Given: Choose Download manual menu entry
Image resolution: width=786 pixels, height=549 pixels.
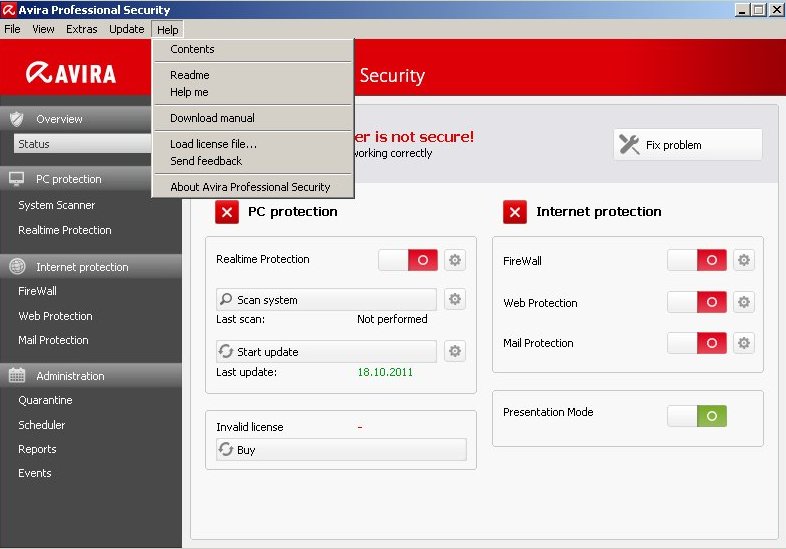Looking at the screenshot, I should [x=253, y=118].
